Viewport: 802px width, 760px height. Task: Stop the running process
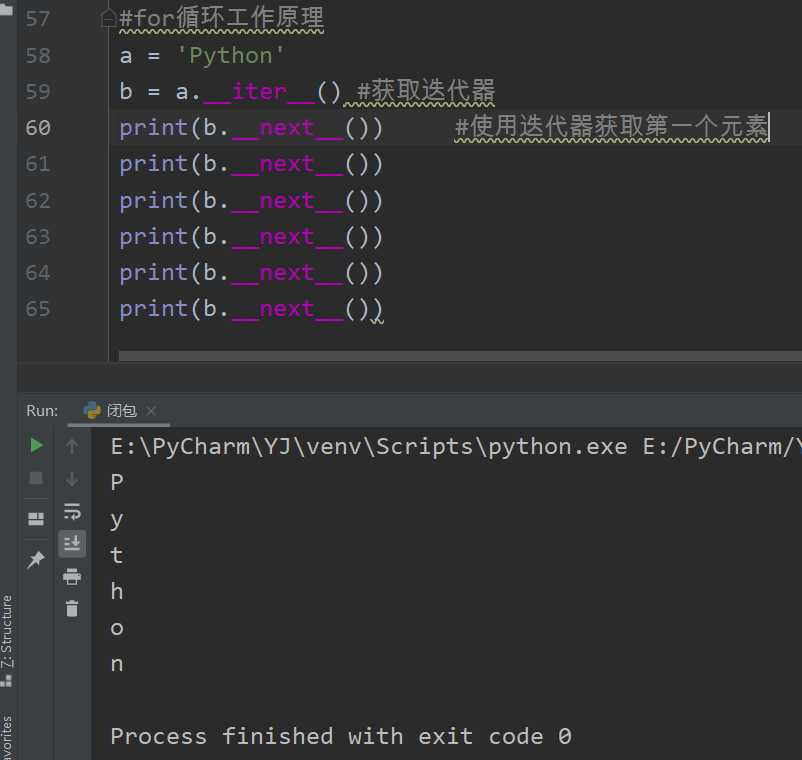pos(36,478)
